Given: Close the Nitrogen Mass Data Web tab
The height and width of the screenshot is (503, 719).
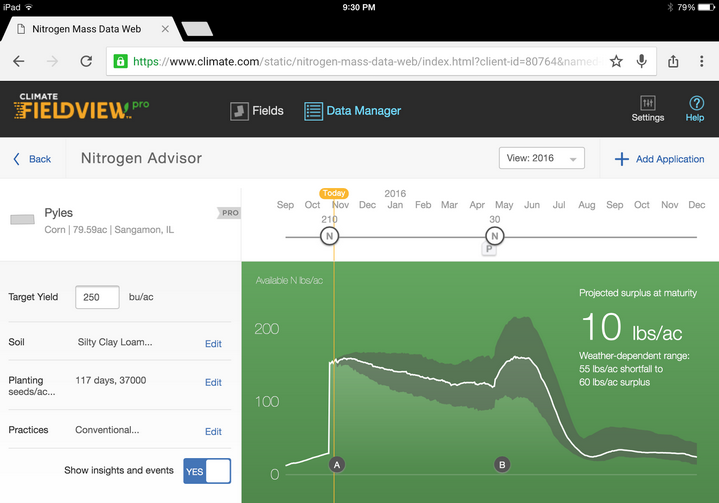Looking at the screenshot, I should (x=165, y=29).
